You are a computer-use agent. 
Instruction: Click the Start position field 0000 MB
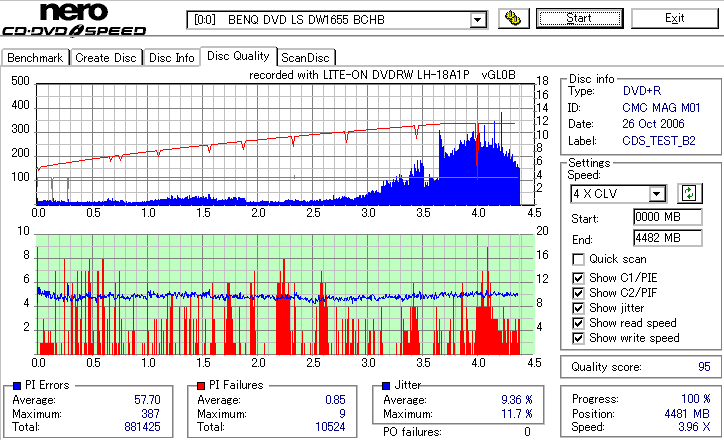pos(668,217)
